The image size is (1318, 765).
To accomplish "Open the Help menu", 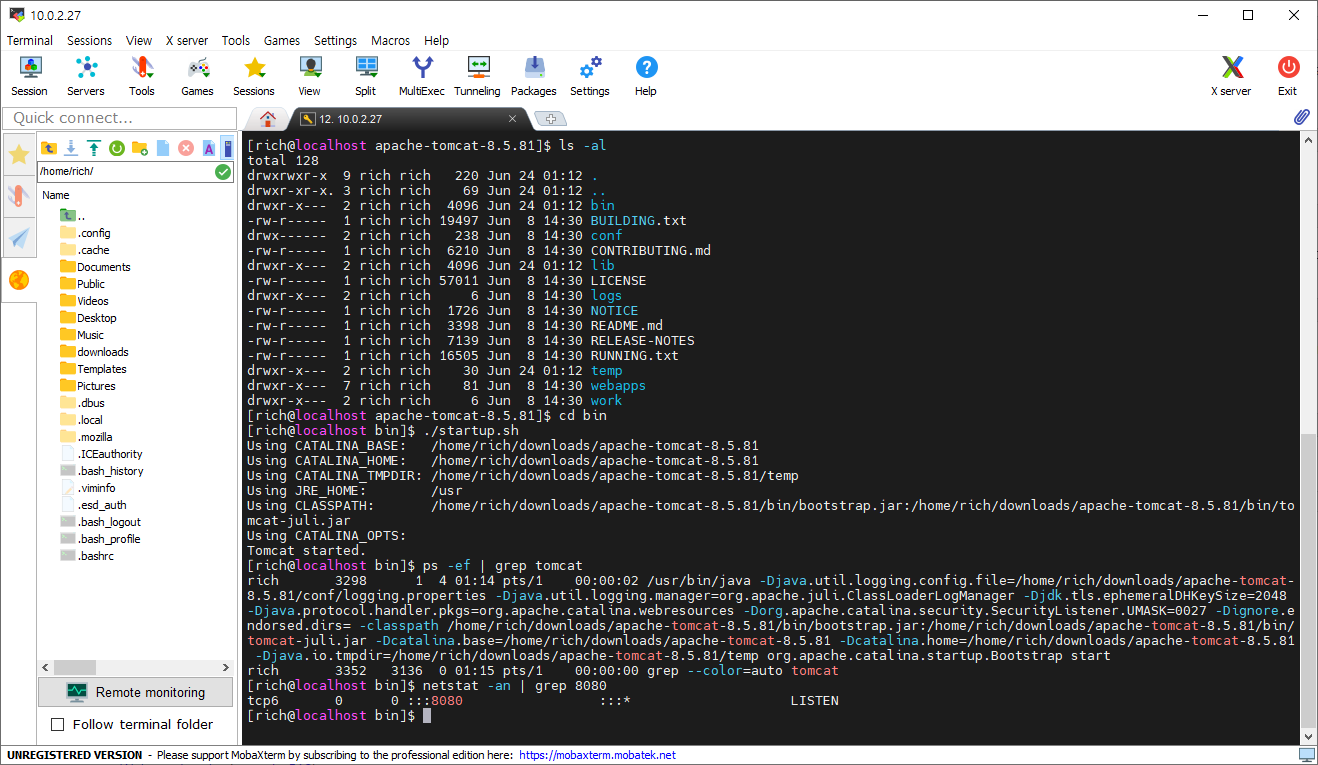I will 436,41.
